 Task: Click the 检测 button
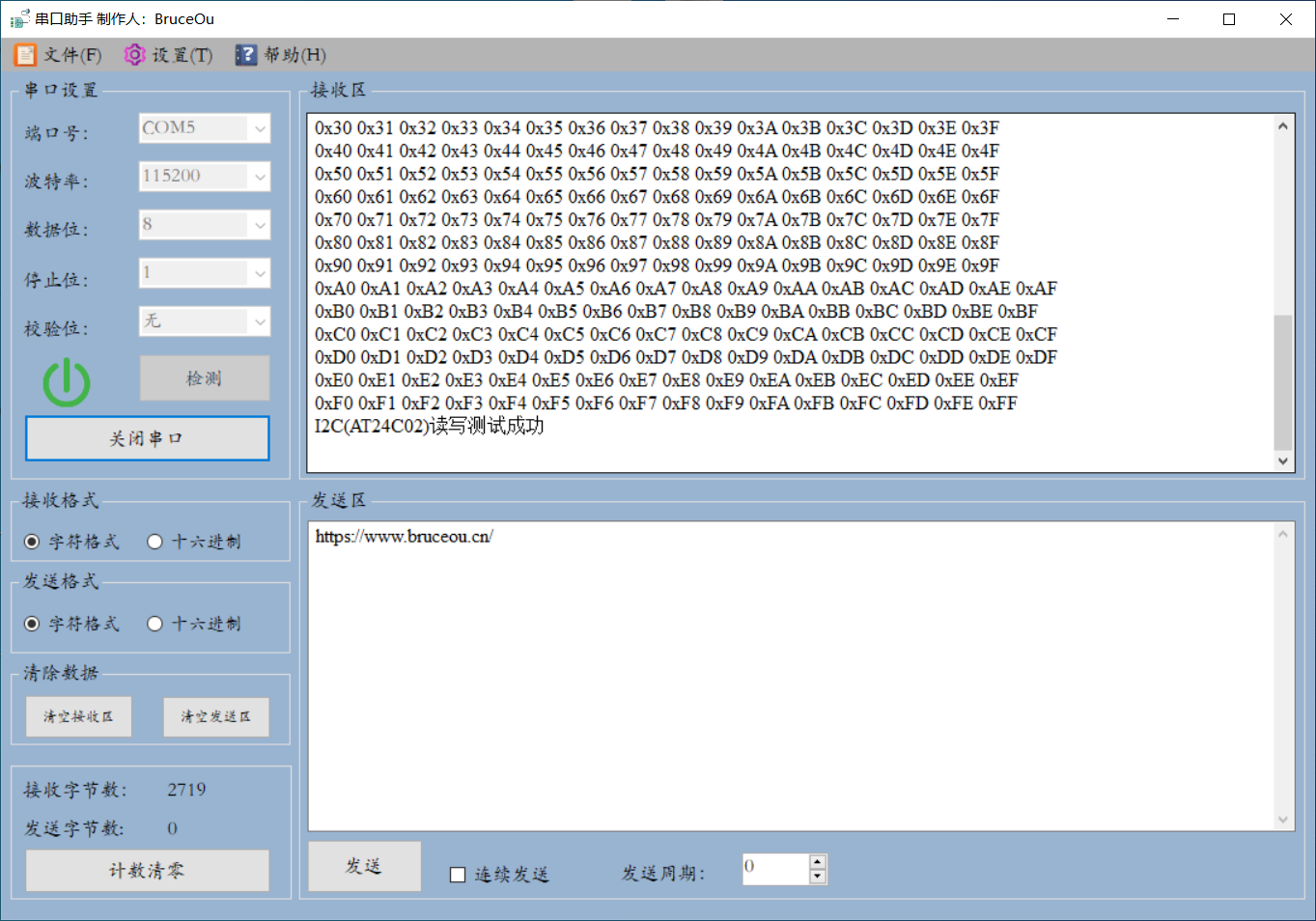click(205, 378)
